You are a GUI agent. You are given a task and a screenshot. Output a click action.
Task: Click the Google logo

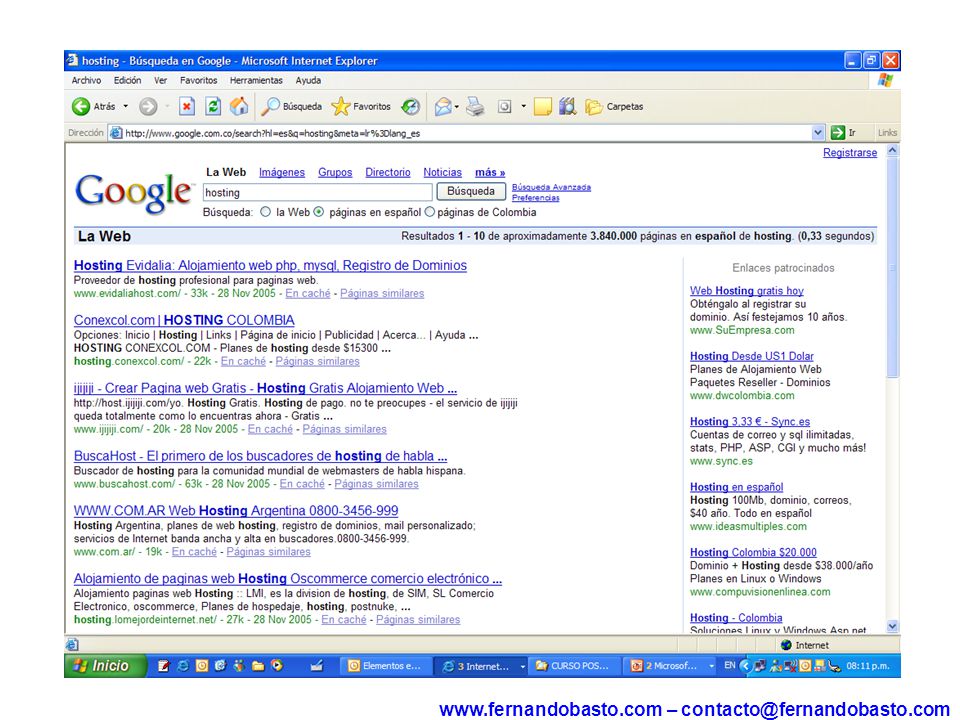click(133, 193)
